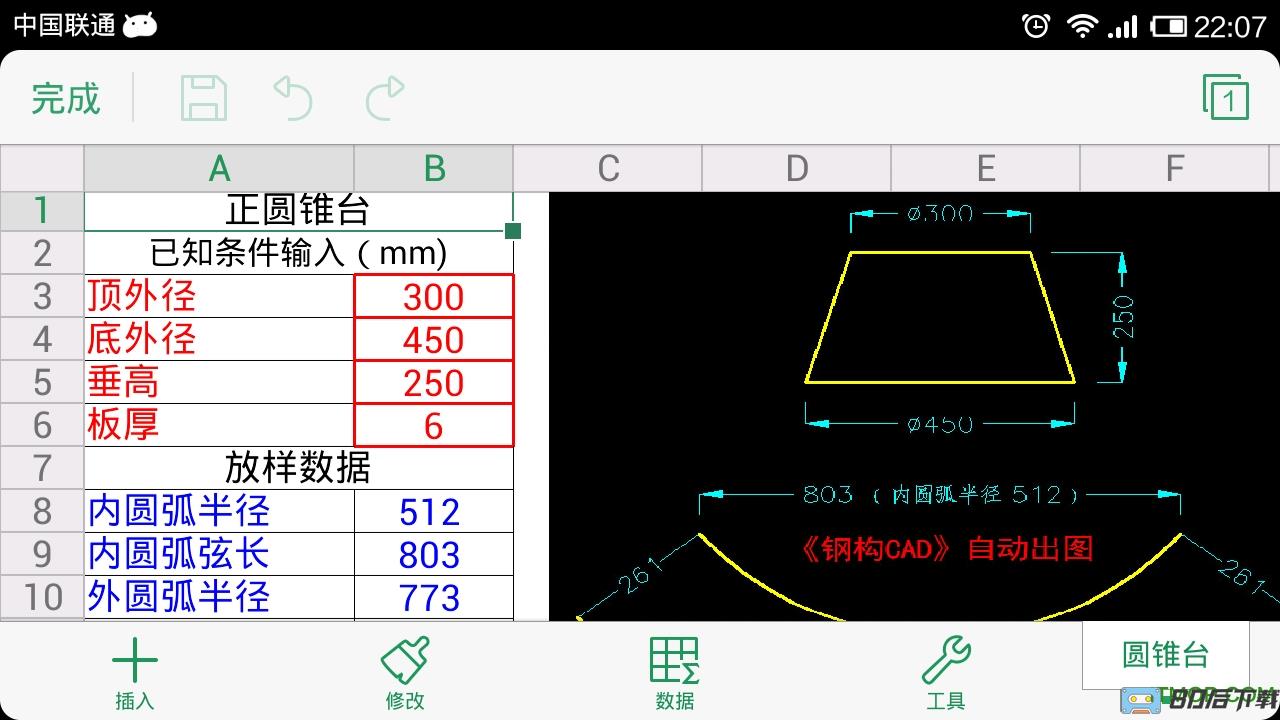The image size is (1280, 720).
Task: Tap the green selection handle on cell border
Action: [x=513, y=232]
